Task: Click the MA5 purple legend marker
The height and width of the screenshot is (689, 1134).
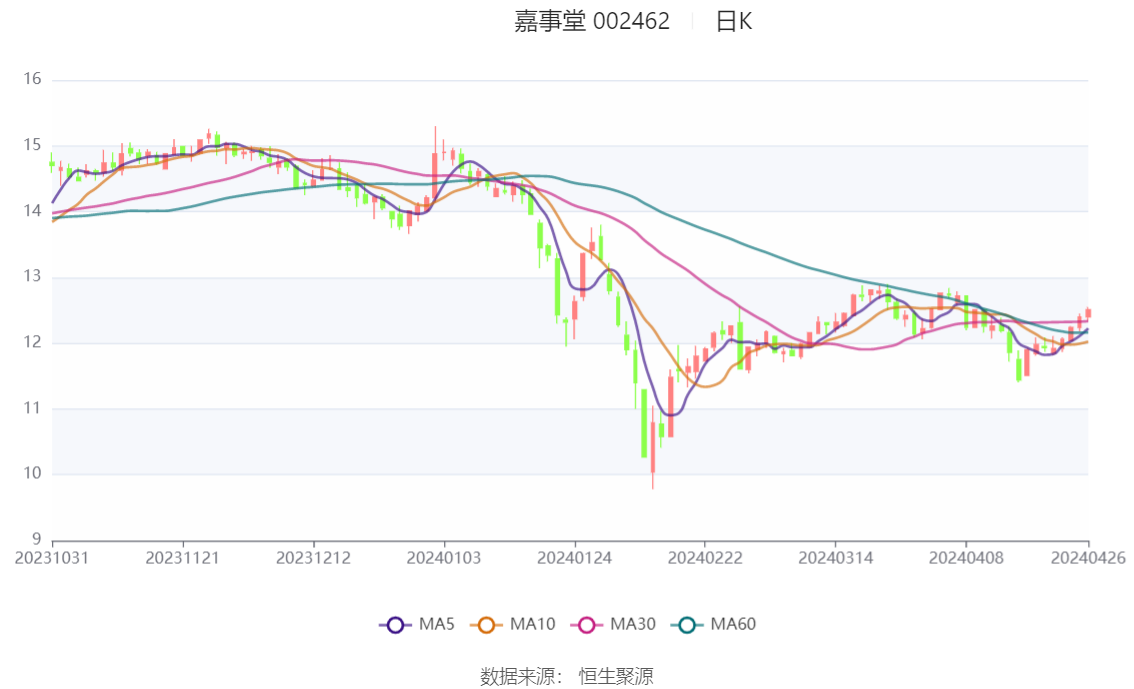Action: [395, 625]
